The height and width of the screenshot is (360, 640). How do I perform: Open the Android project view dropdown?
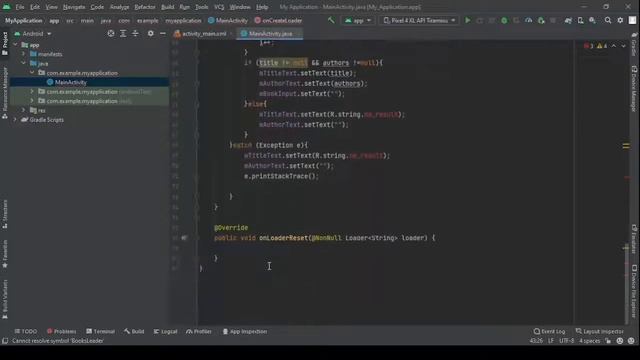[x=33, y=33]
